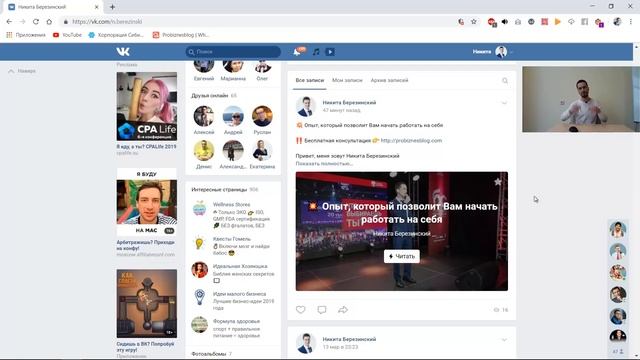Click the Читать button on the article
This screenshot has height=360, width=640.
click(x=402, y=256)
